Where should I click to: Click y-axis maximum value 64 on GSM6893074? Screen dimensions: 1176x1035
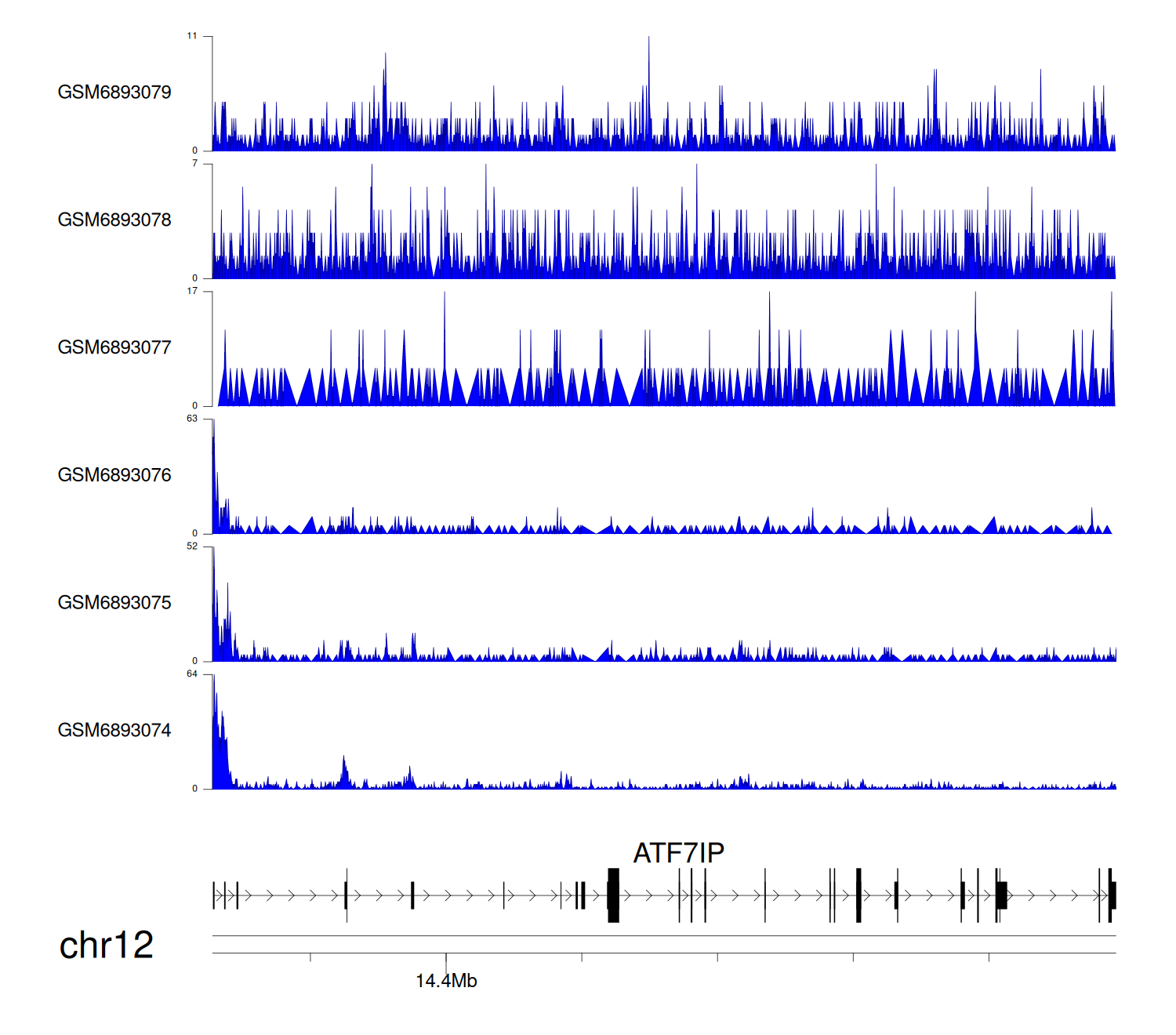192,674
